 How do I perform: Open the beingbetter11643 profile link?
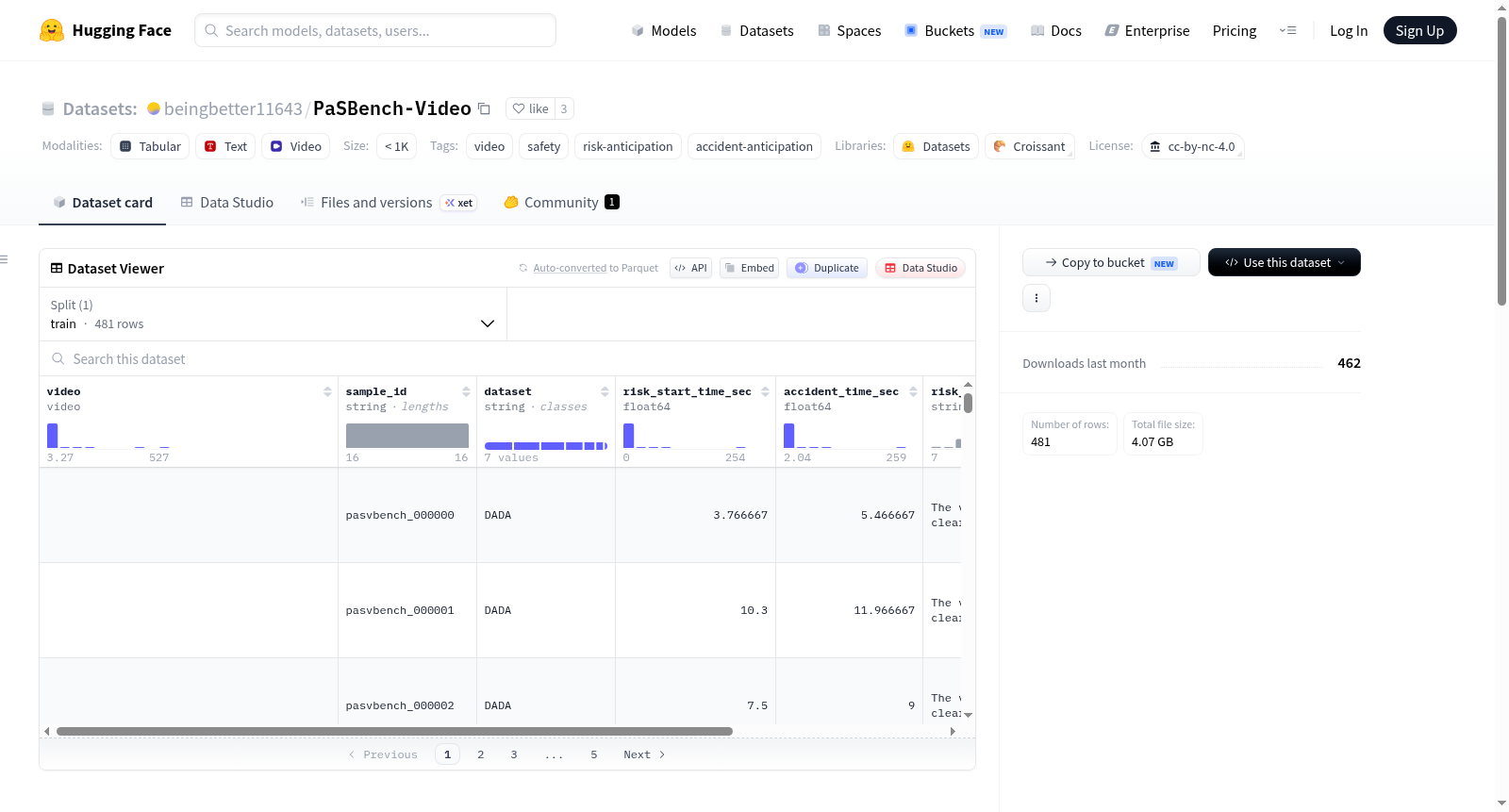233,108
